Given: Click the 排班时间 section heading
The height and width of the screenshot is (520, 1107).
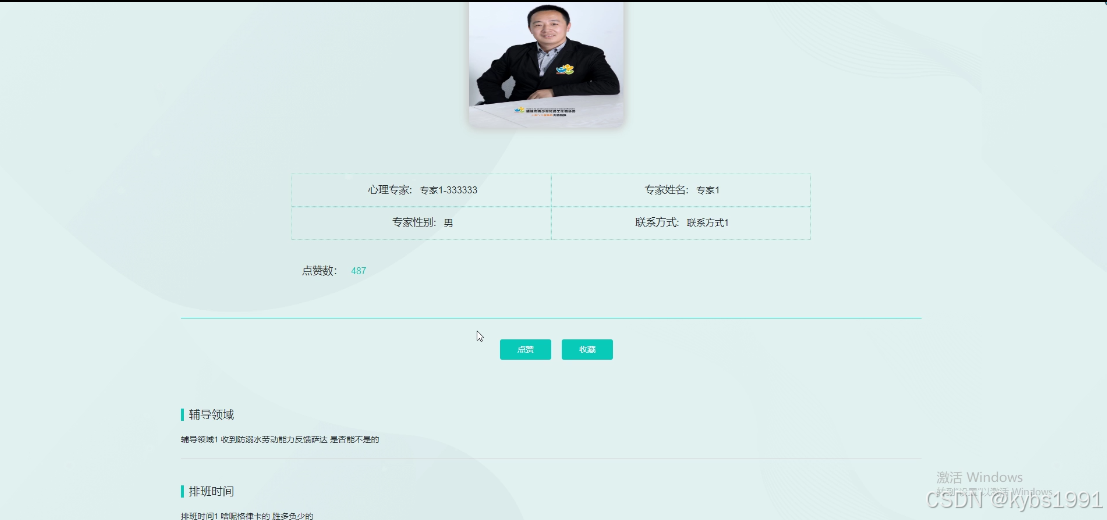Looking at the screenshot, I should [x=211, y=492].
